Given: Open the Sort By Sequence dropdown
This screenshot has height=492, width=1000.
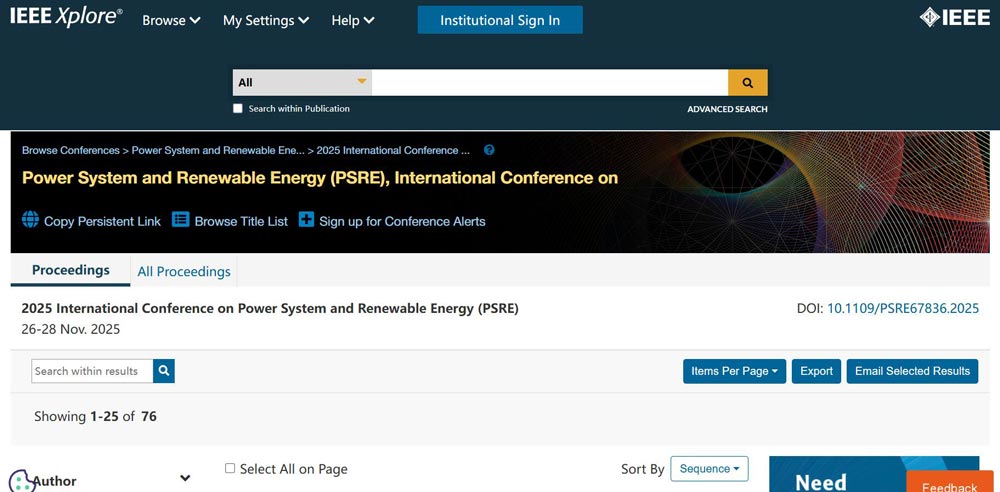Looking at the screenshot, I should click(x=709, y=468).
